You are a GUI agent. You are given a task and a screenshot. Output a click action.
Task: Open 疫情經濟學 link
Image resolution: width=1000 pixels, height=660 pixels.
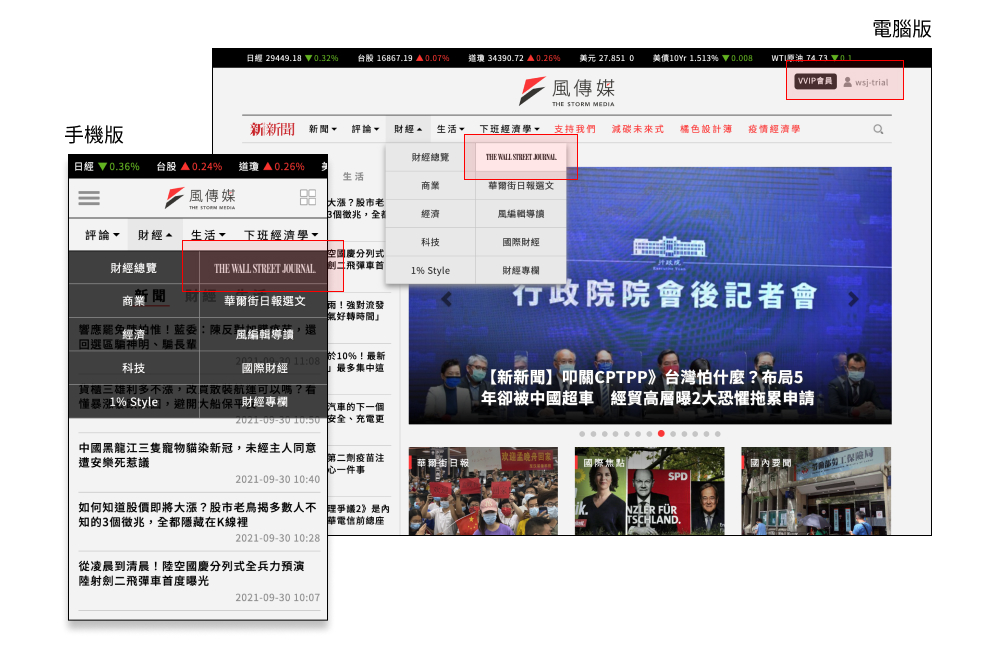click(x=774, y=129)
